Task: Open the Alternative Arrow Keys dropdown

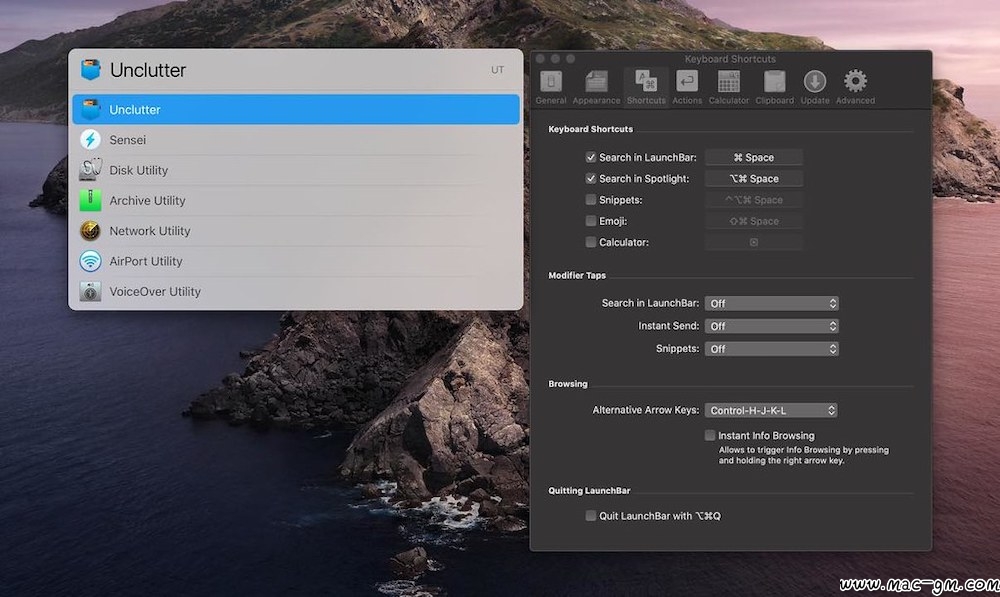Action: click(771, 410)
